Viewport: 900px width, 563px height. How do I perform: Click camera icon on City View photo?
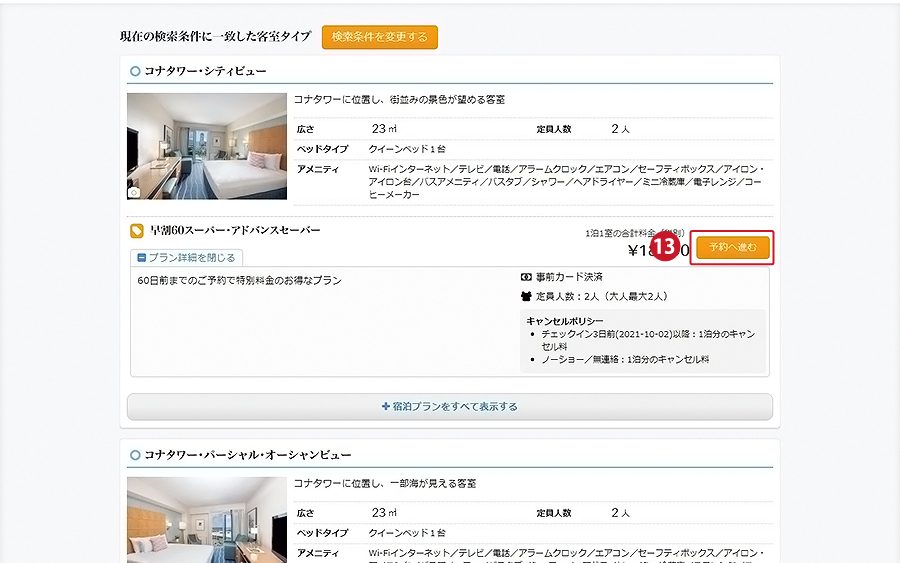point(135,191)
